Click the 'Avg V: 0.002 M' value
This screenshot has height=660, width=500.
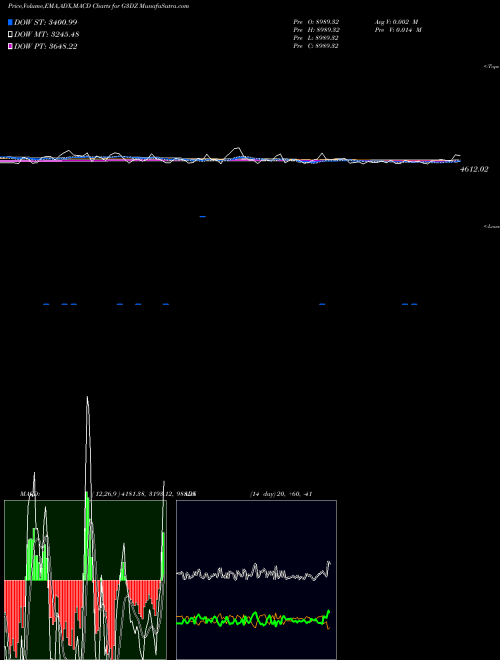396,22
